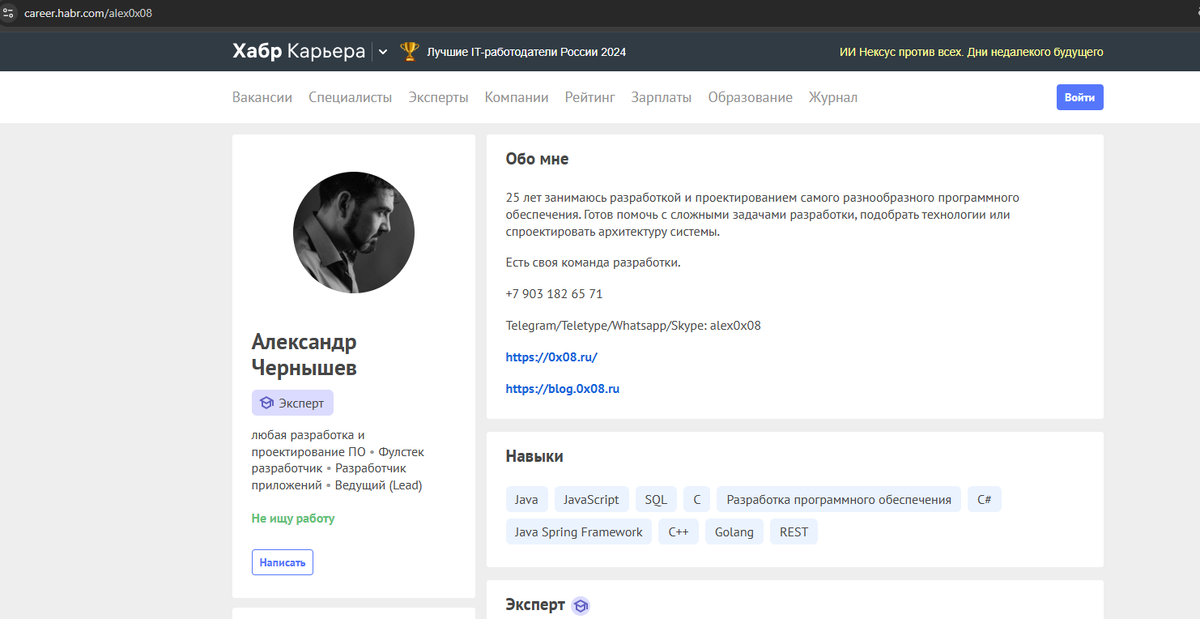Click the graduation cap icon on the Эксперт badge
Screen dimensions: 1200x619
265,402
